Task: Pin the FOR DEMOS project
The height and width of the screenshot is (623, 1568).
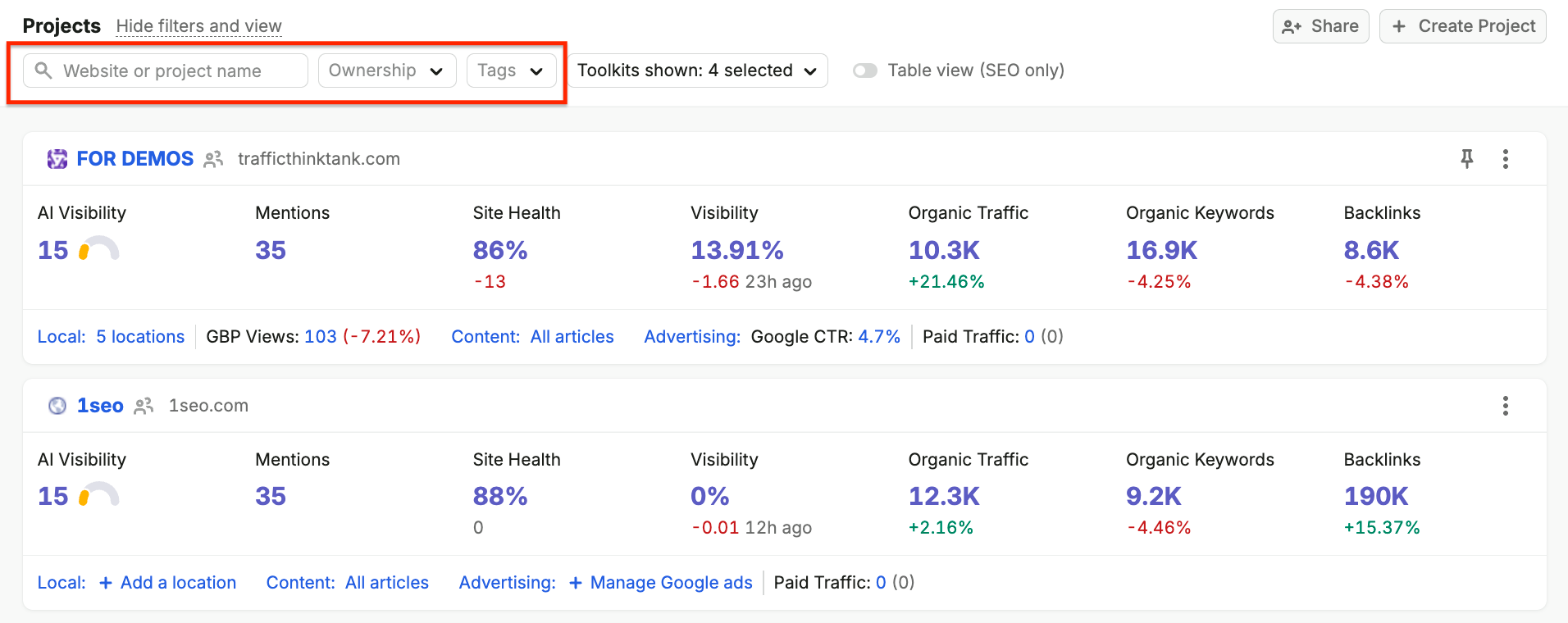Action: 1467,158
